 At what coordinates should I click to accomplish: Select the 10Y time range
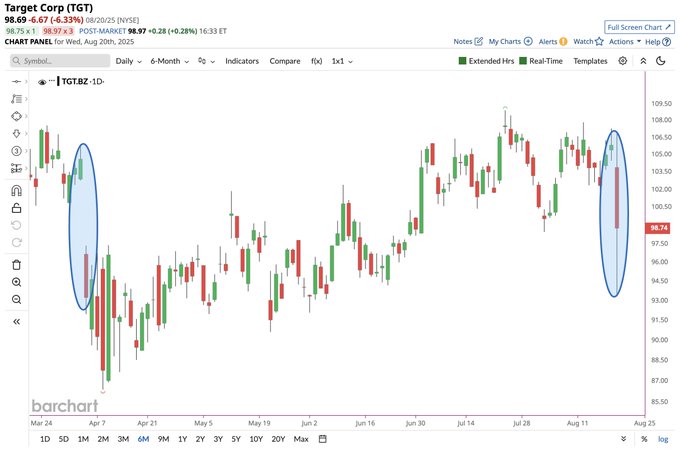click(x=256, y=439)
